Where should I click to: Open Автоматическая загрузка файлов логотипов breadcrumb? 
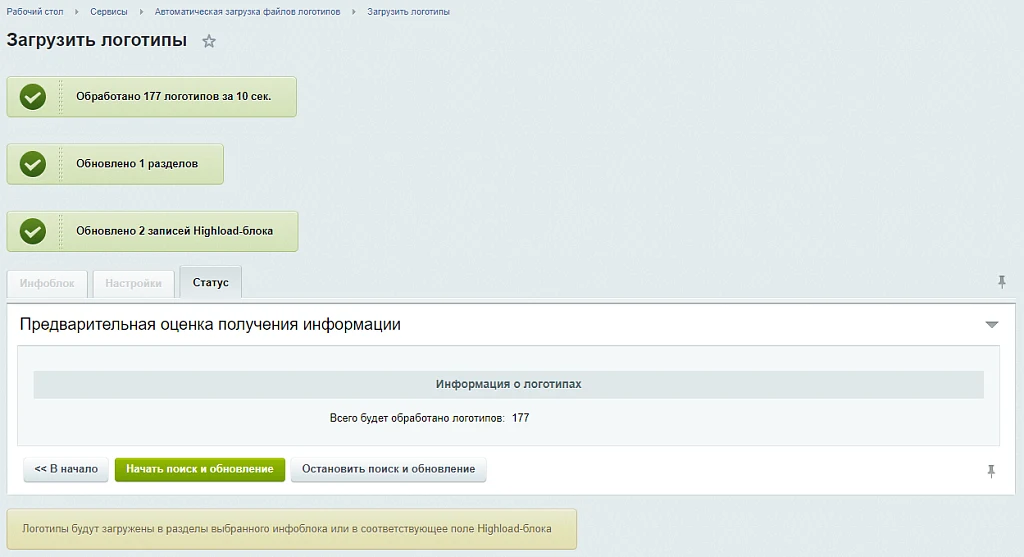(x=248, y=12)
